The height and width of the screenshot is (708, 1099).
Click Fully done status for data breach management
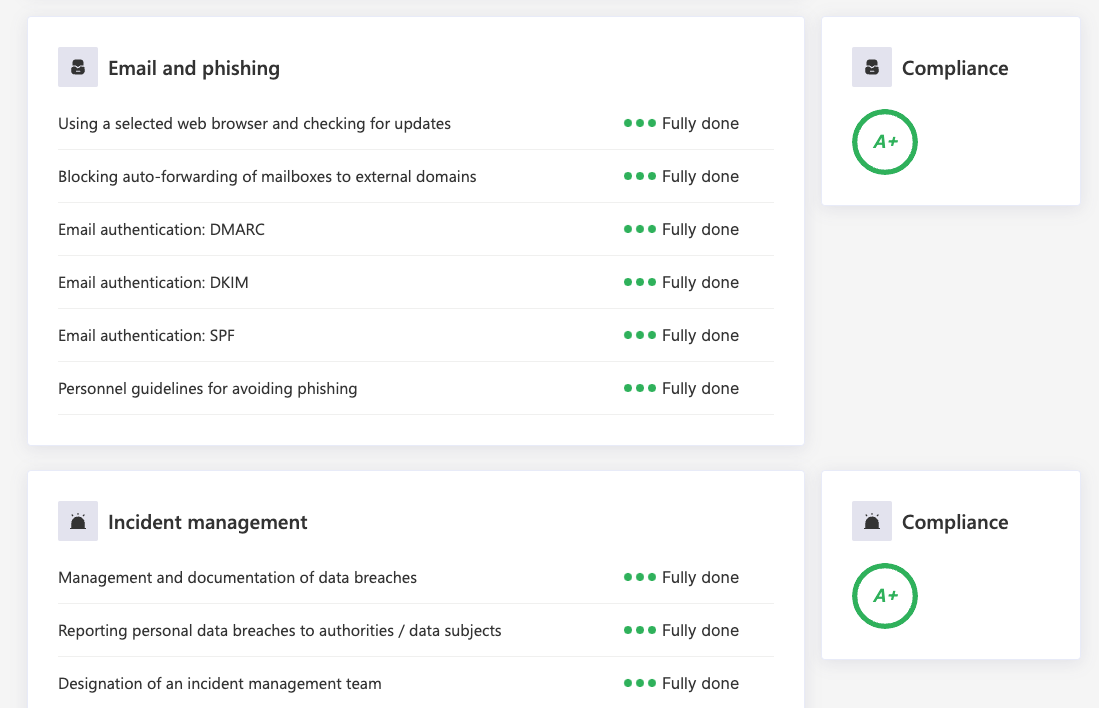click(681, 578)
